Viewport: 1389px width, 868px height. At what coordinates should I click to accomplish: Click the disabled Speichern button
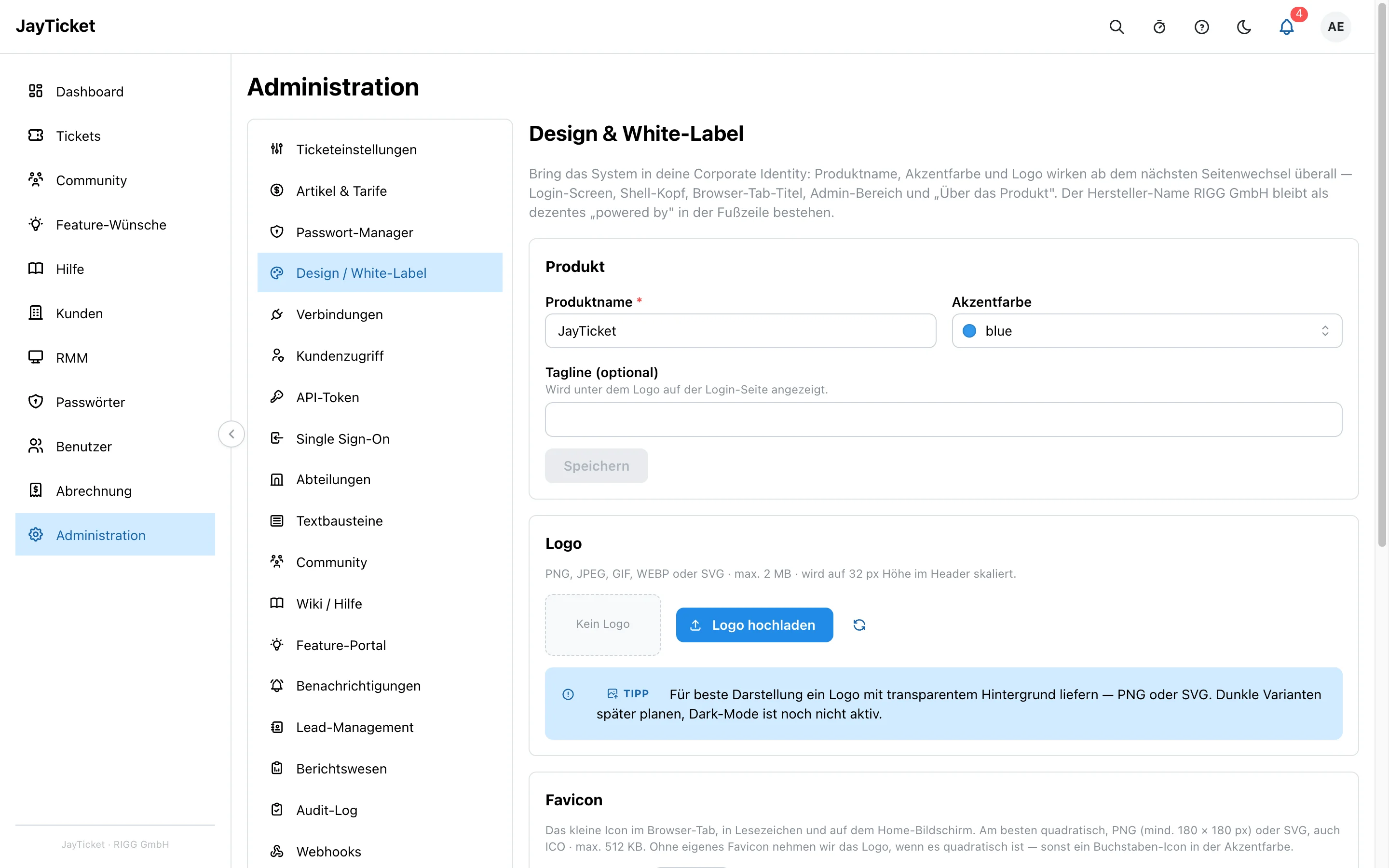pos(596,465)
